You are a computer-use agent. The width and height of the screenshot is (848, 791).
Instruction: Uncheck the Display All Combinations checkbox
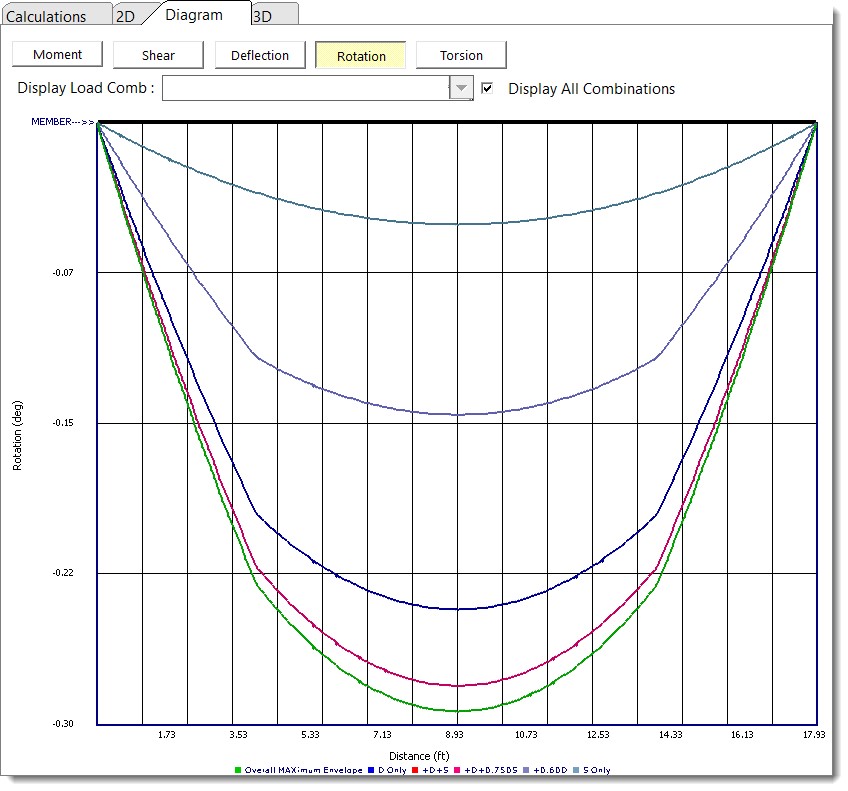[487, 88]
